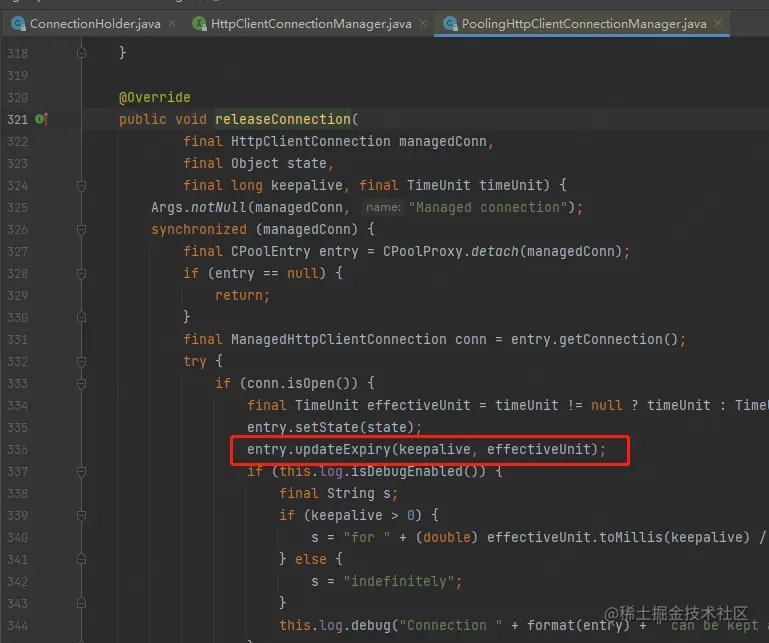Click the "Connection " string literal
Viewport: 769px width, 643px height.
451,625
